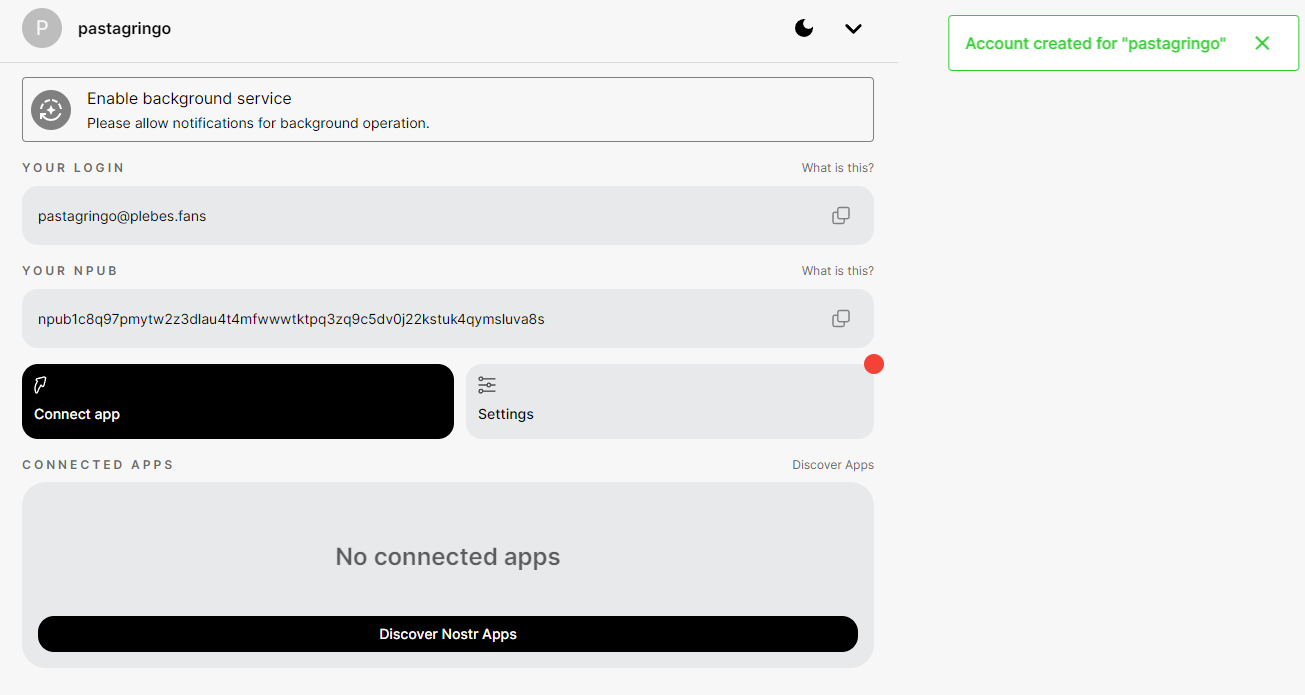Click the pastagringo username in header

(x=124, y=28)
